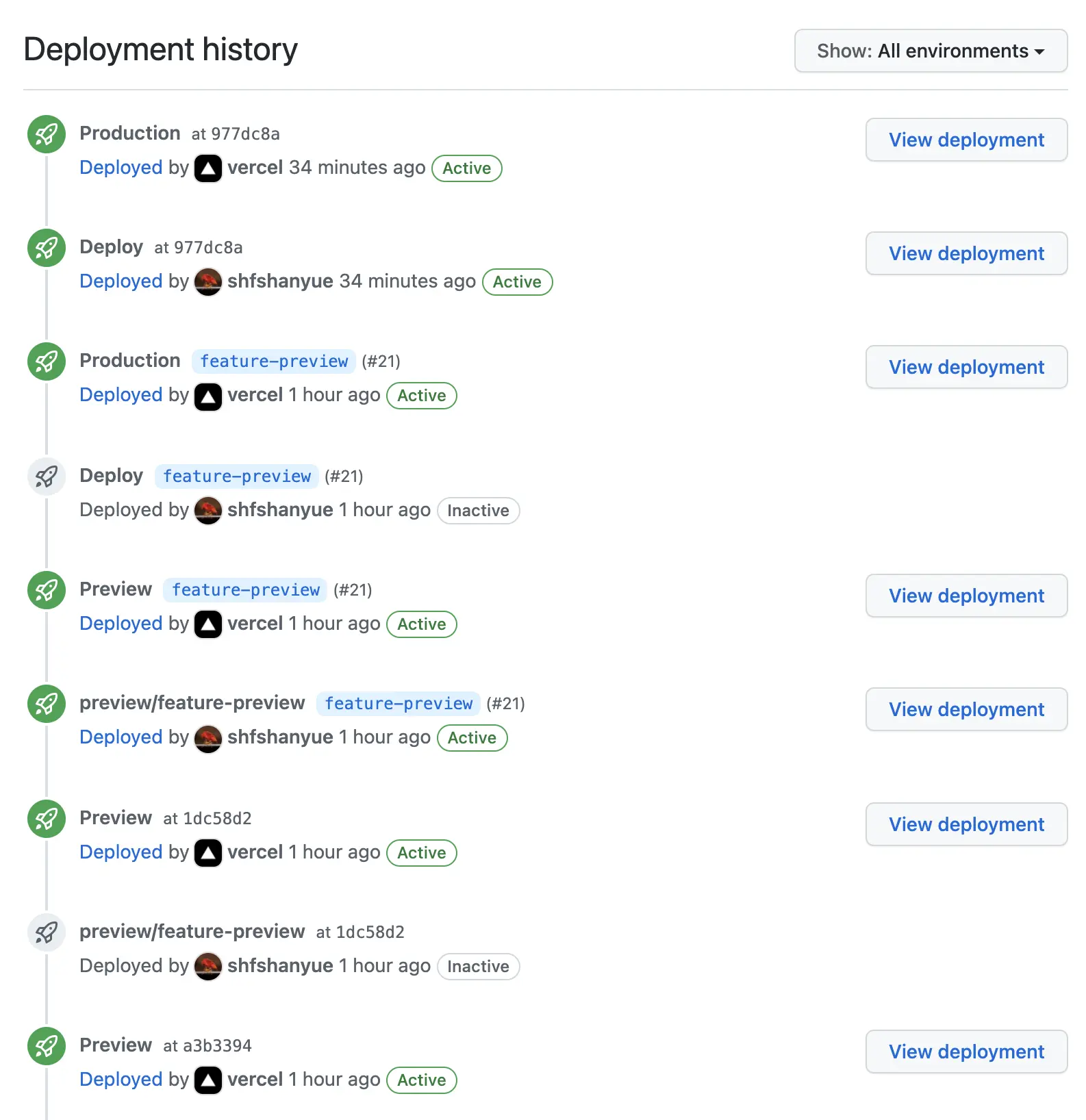Open commit 977dc8a in Production row
The width and height of the screenshot is (1086, 1120).
pos(246,134)
